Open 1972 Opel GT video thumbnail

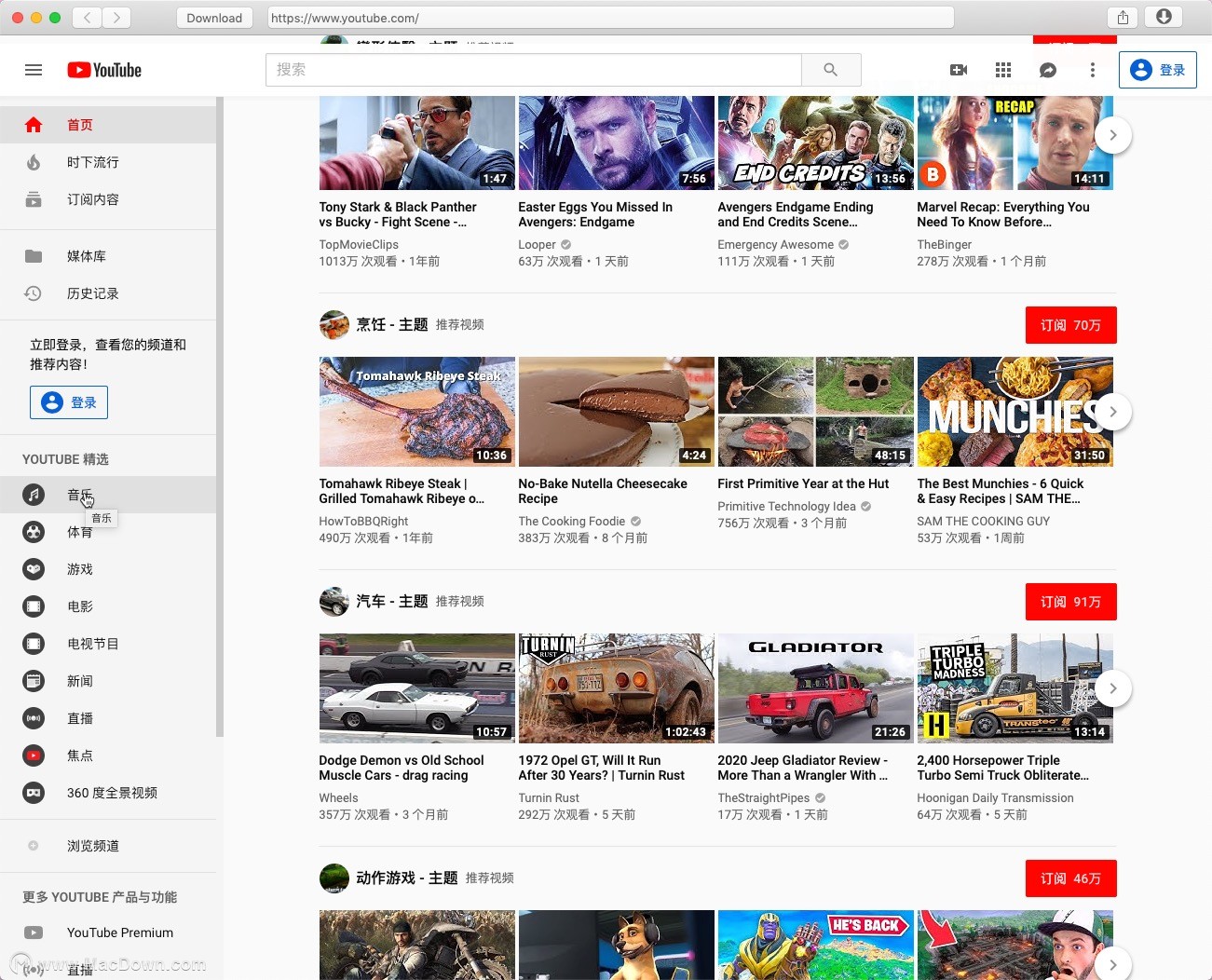(x=616, y=688)
